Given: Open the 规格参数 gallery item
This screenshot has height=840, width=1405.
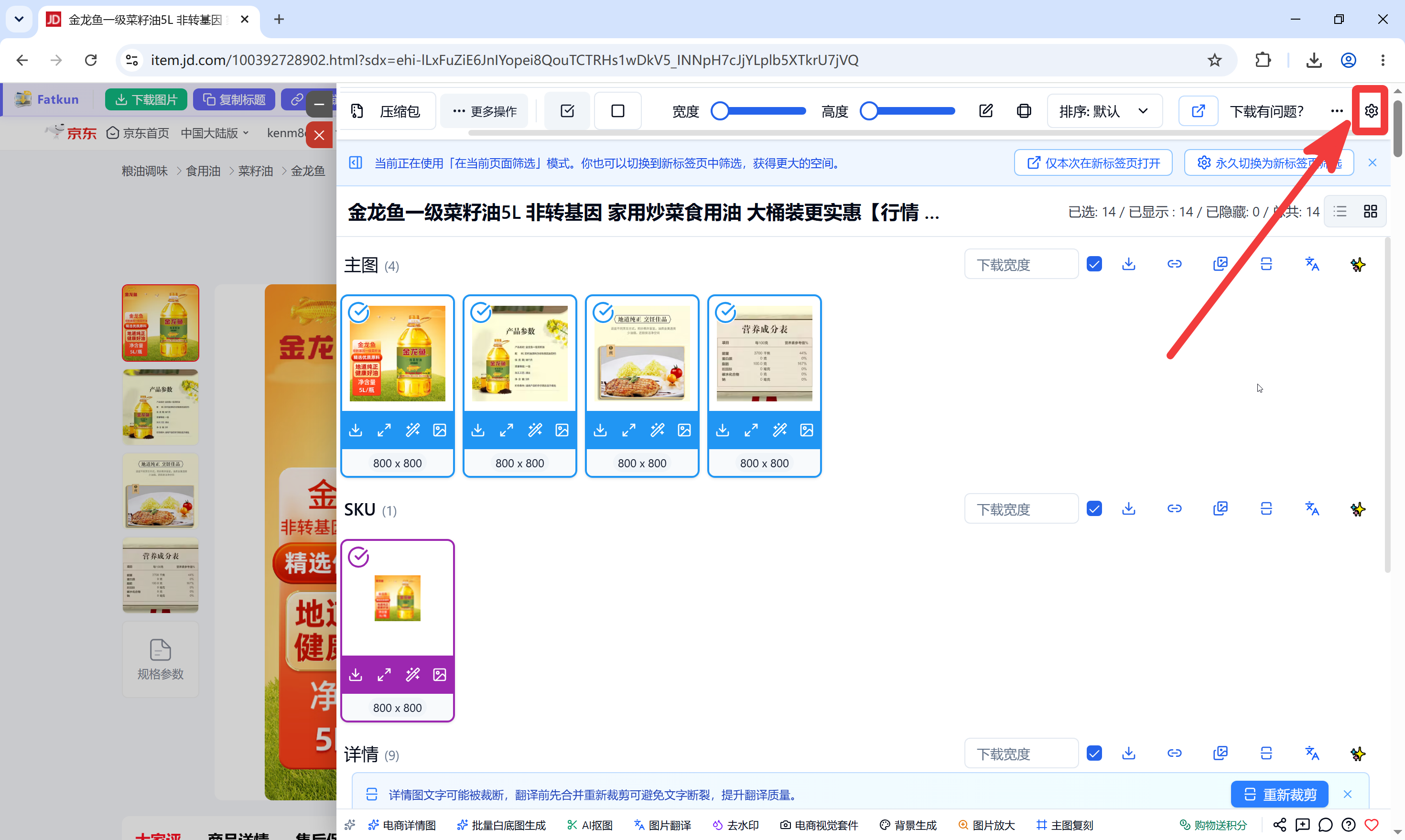Looking at the screenshot, I should pyautogui.click(x=160, y=659).
